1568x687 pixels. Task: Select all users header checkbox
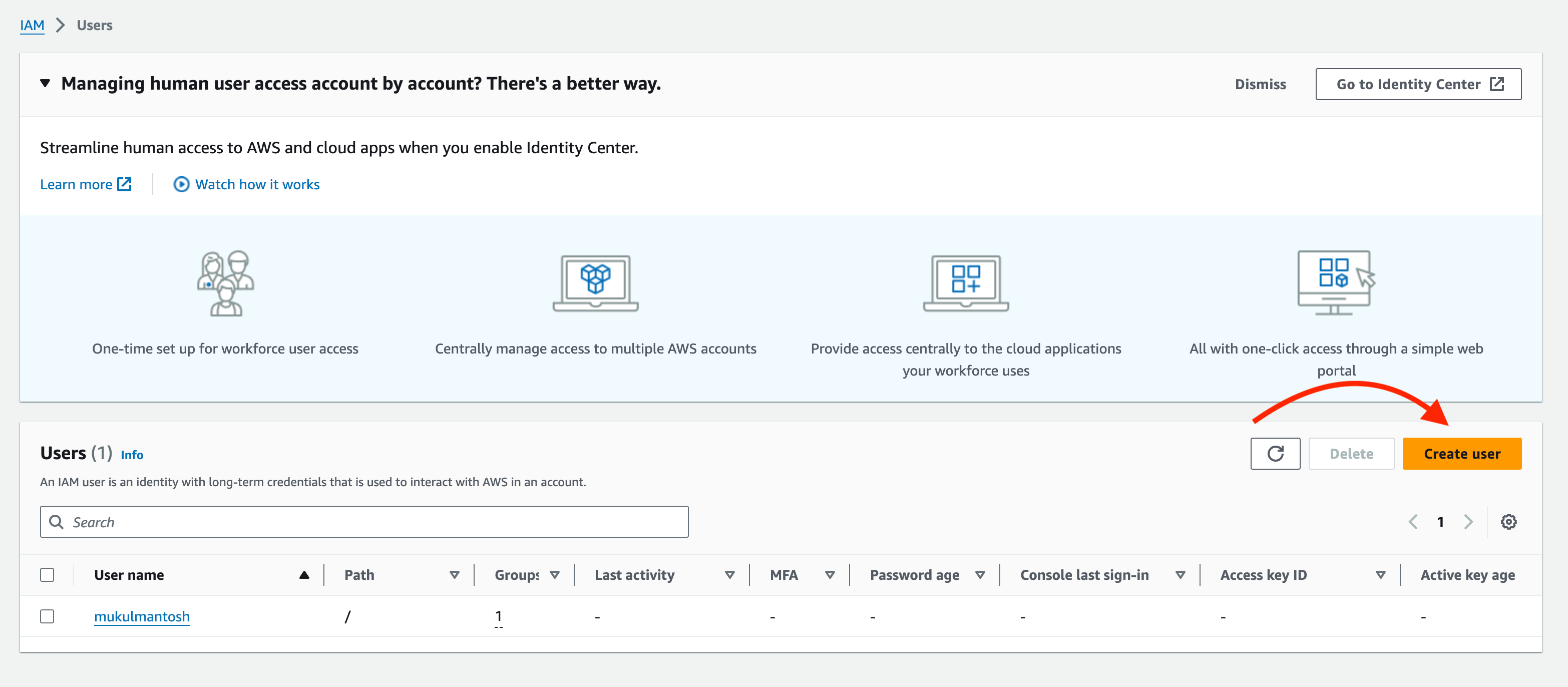pyautogui.click(x=48, y=575)
